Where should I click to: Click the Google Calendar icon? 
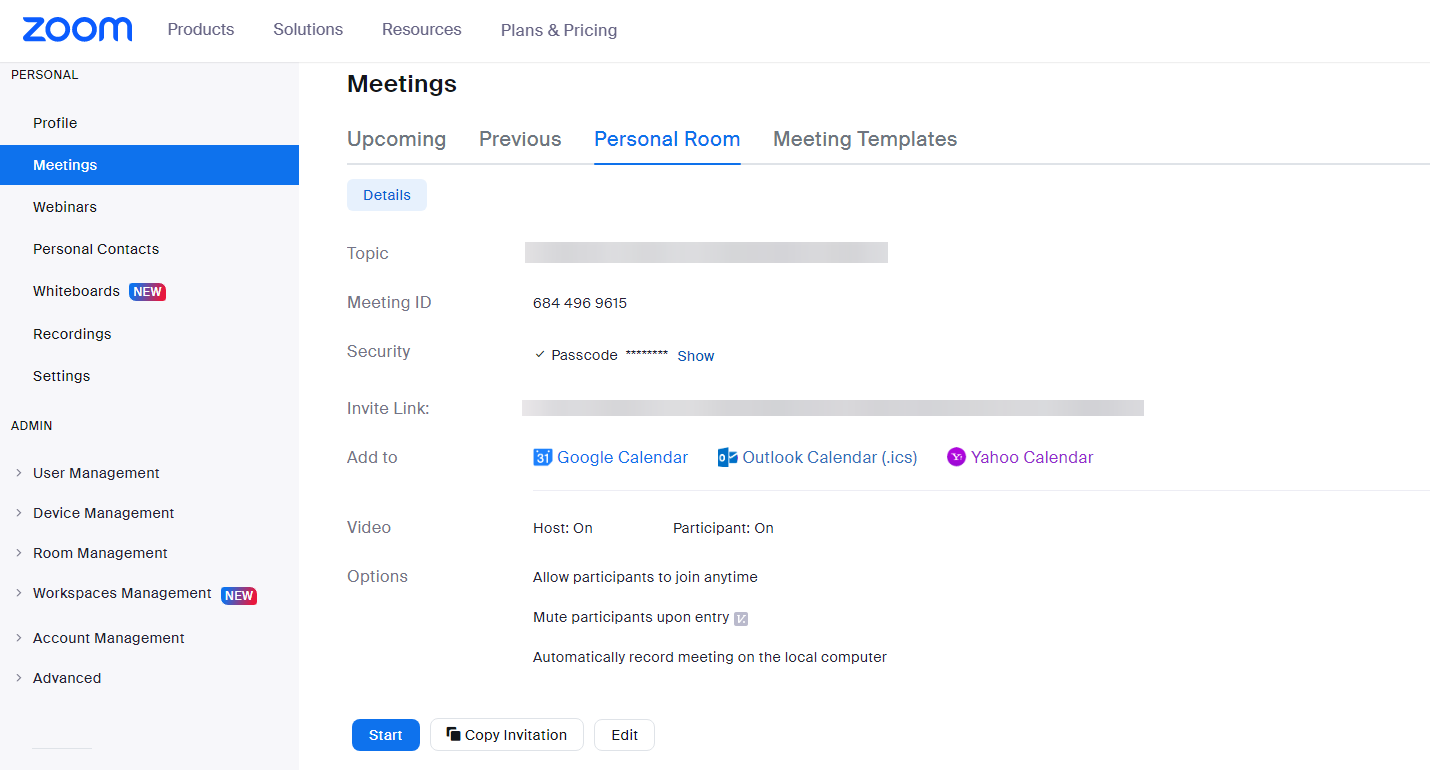pyautogui.click(x=543, y=457)
